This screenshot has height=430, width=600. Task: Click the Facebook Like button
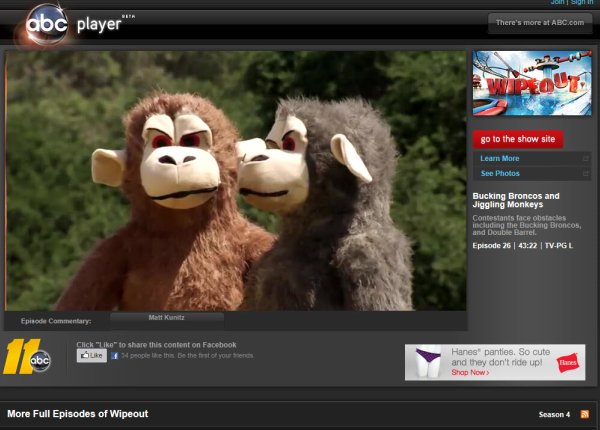(91, 355)
